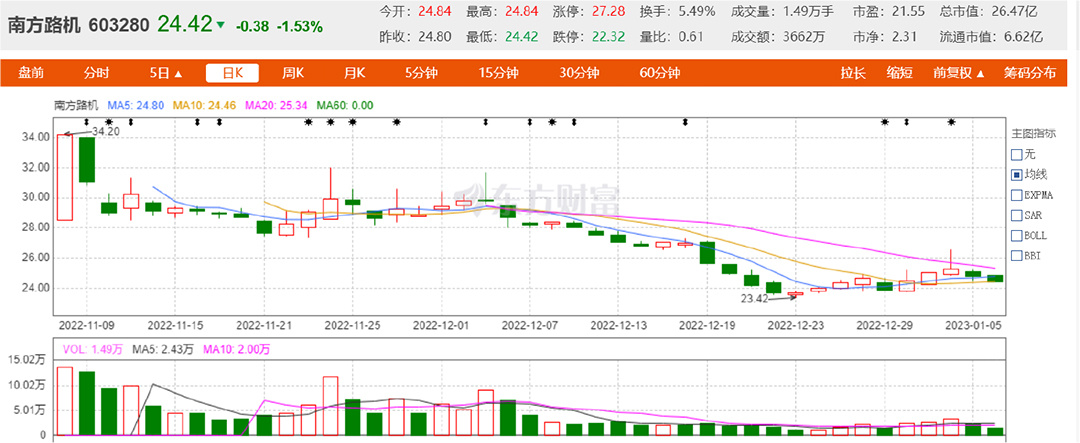Click the 南方路机 stock name header
Screen dimensions: 1080x443
[44, 25]
